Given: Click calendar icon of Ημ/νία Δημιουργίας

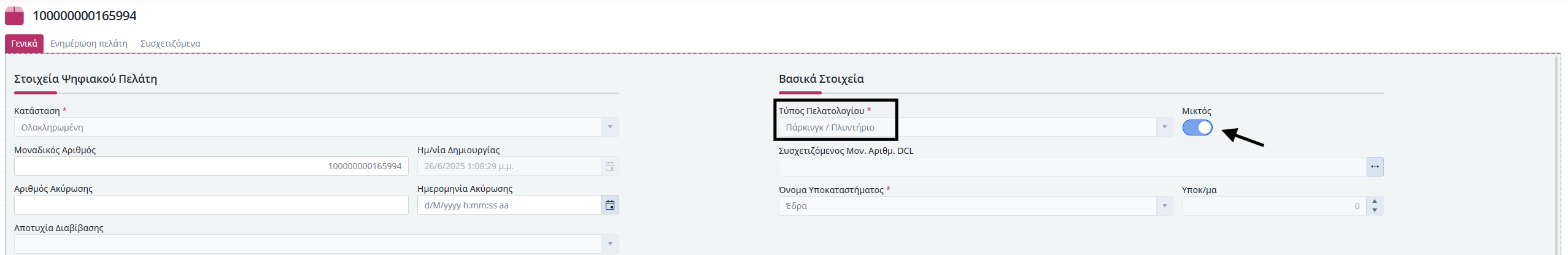Looking at the screenshot, I should pyautogui.click(x=610, y=166).
